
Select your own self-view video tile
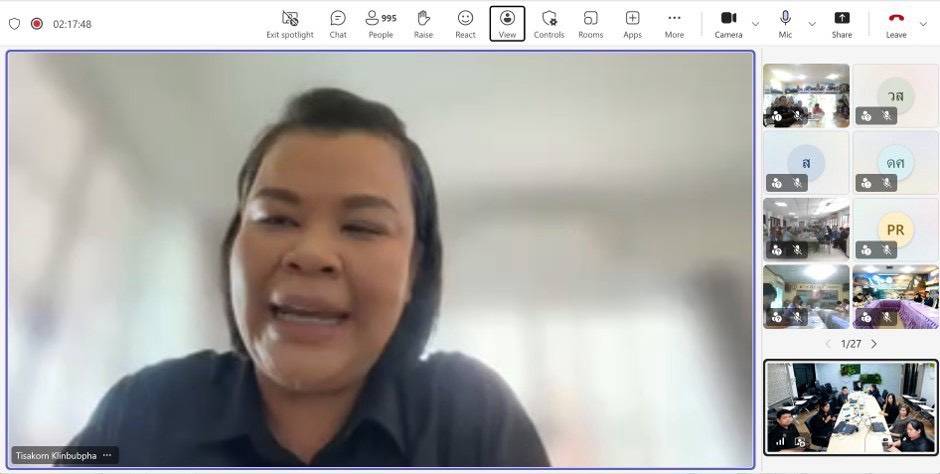tap(851, 407)
